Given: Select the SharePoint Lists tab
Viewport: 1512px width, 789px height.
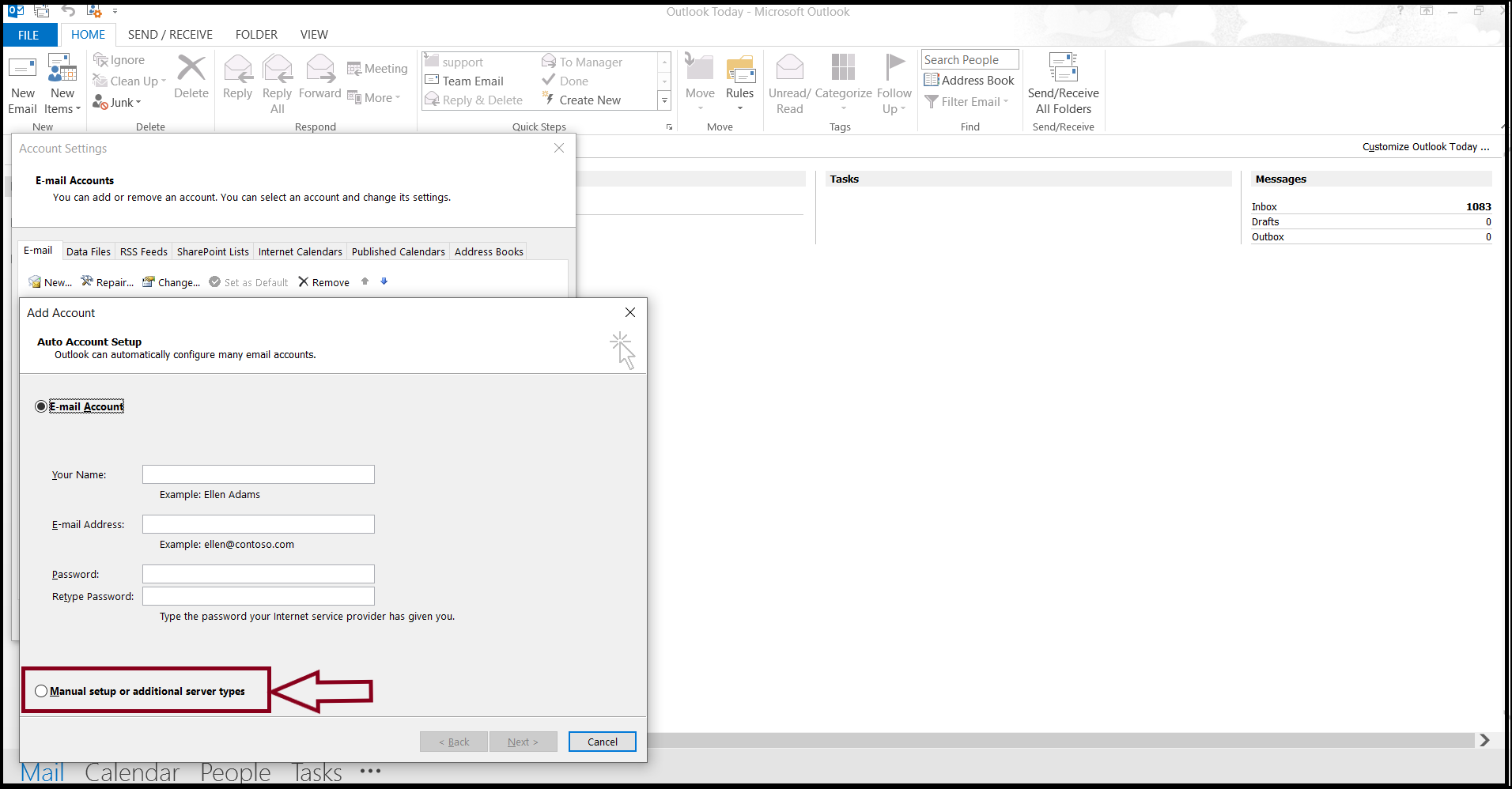Looking at the screenshot, I should (213, 251).
